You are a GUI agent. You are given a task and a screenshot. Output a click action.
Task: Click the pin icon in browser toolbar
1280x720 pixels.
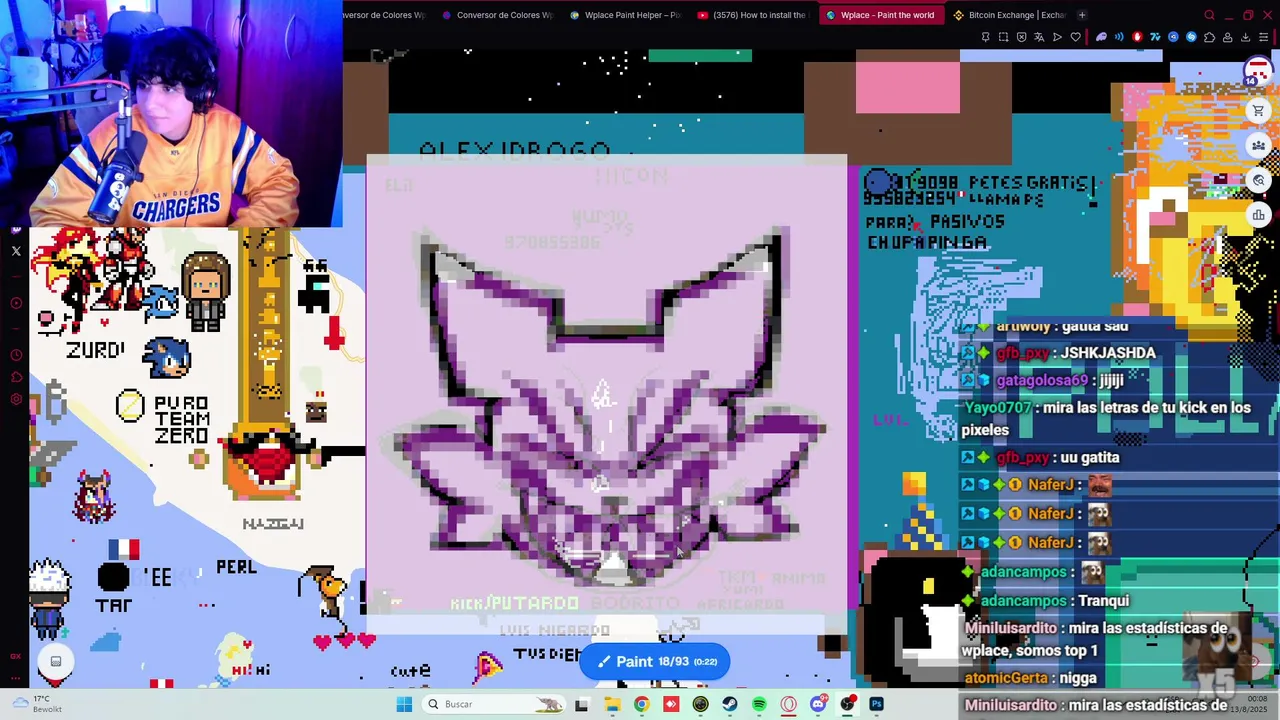coord(985,37)
